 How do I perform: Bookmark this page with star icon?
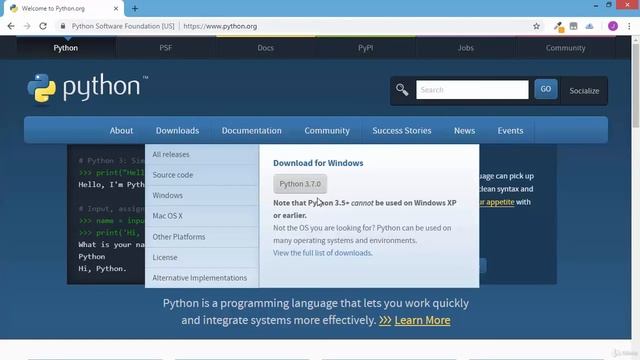click(536, 26)
